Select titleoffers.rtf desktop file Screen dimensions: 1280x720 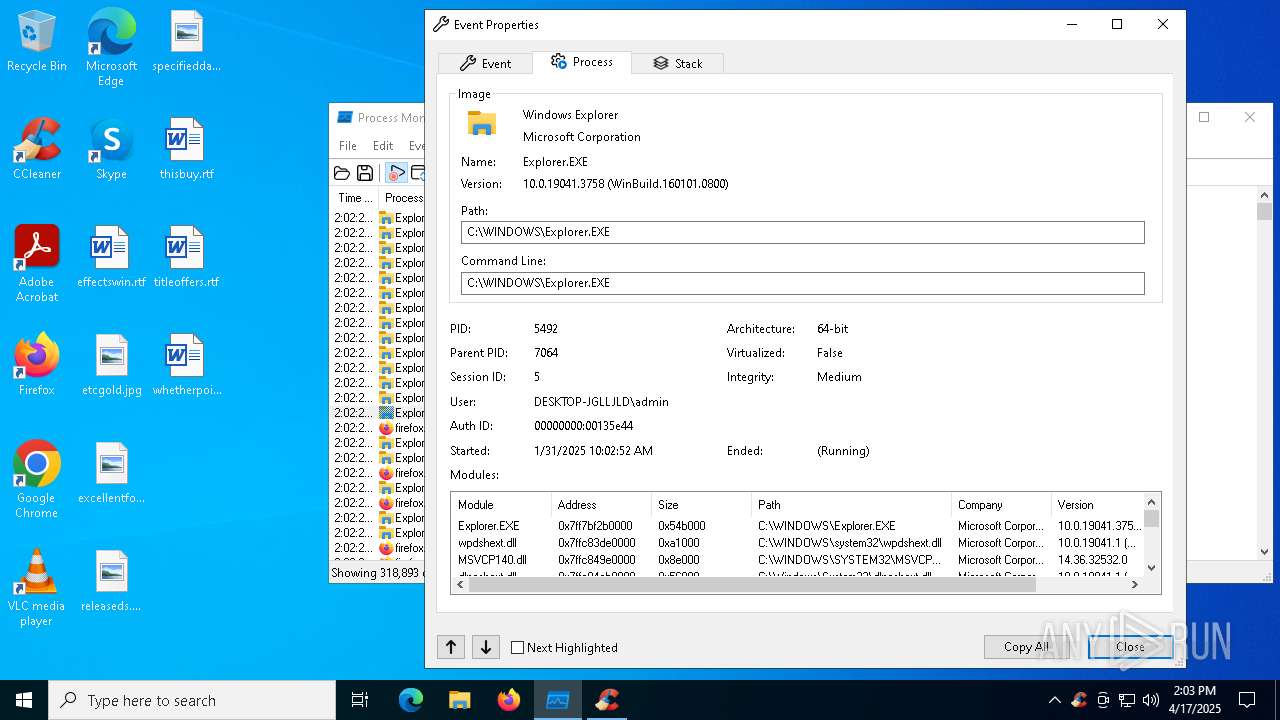186,258
